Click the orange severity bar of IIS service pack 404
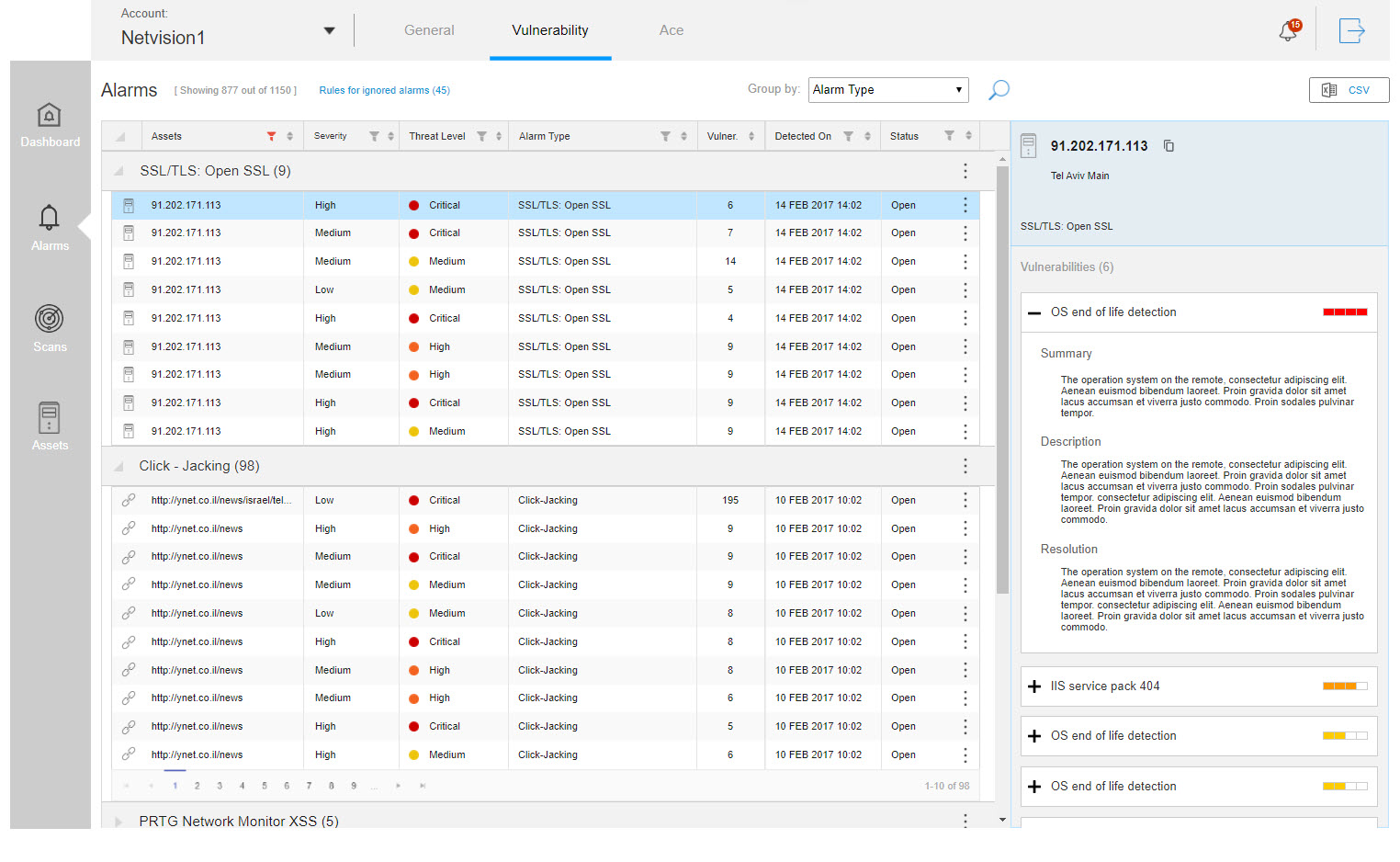Screen dimensions: 1400x862 (1345, 686)
